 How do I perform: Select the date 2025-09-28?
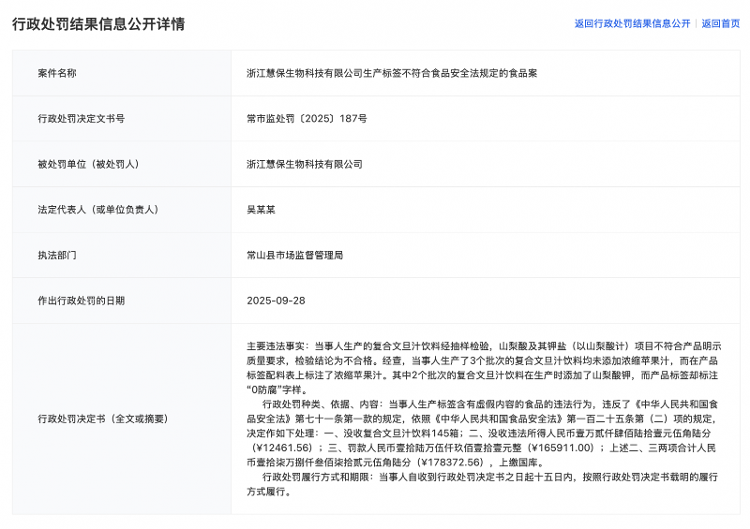(x=276, y=300)
